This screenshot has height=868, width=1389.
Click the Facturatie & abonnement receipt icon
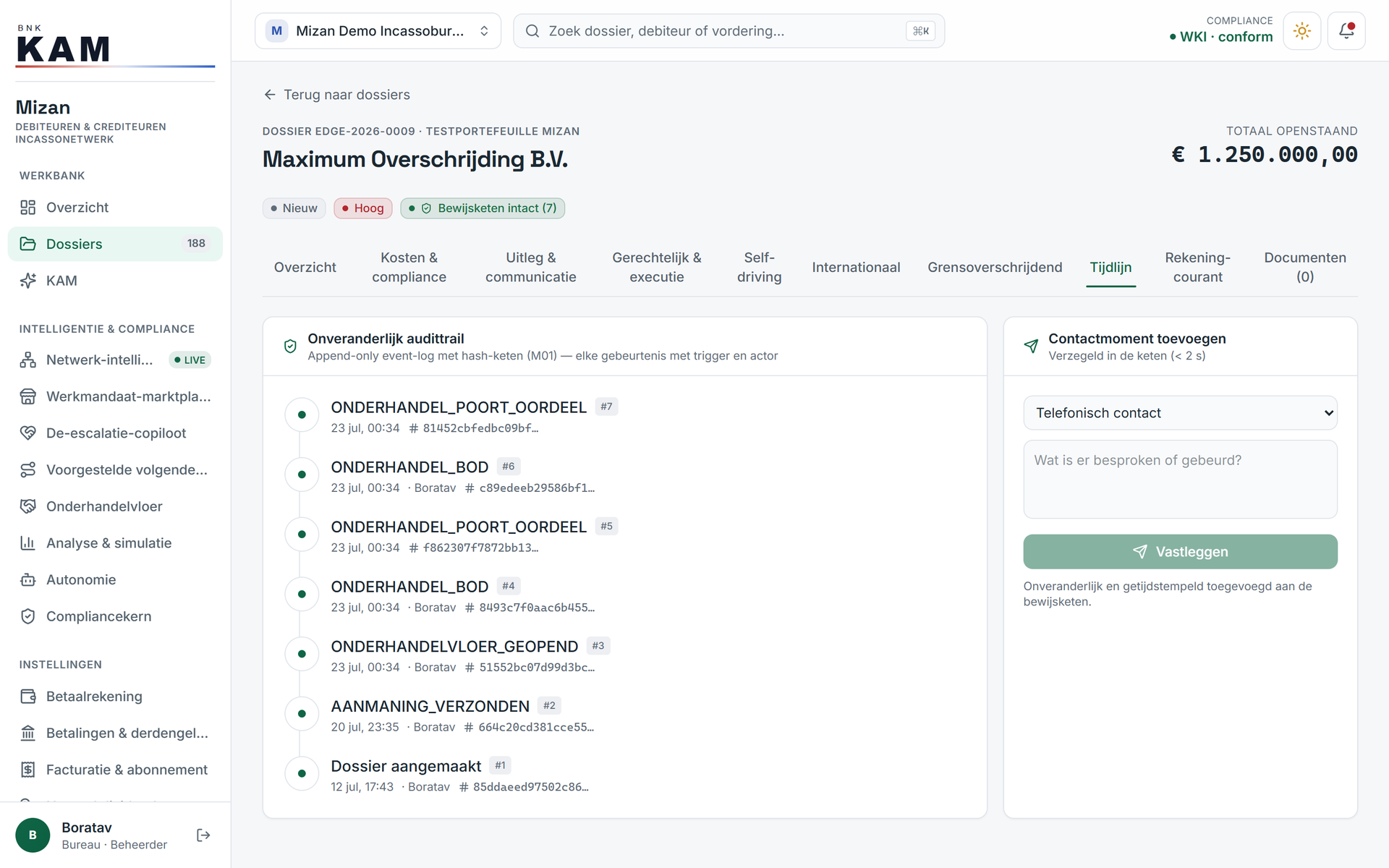pos(27,770)
